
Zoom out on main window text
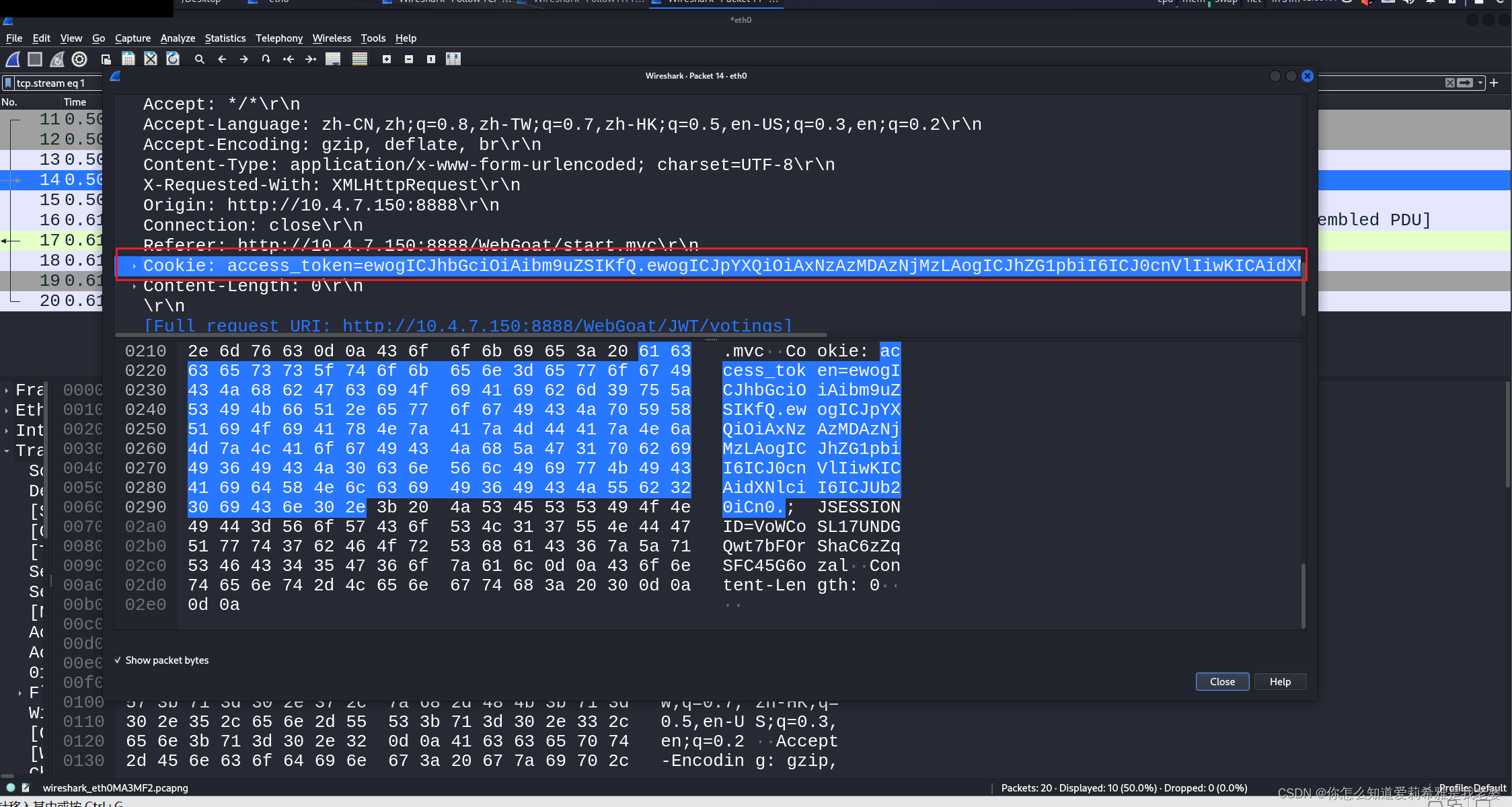tap(409, 59)
